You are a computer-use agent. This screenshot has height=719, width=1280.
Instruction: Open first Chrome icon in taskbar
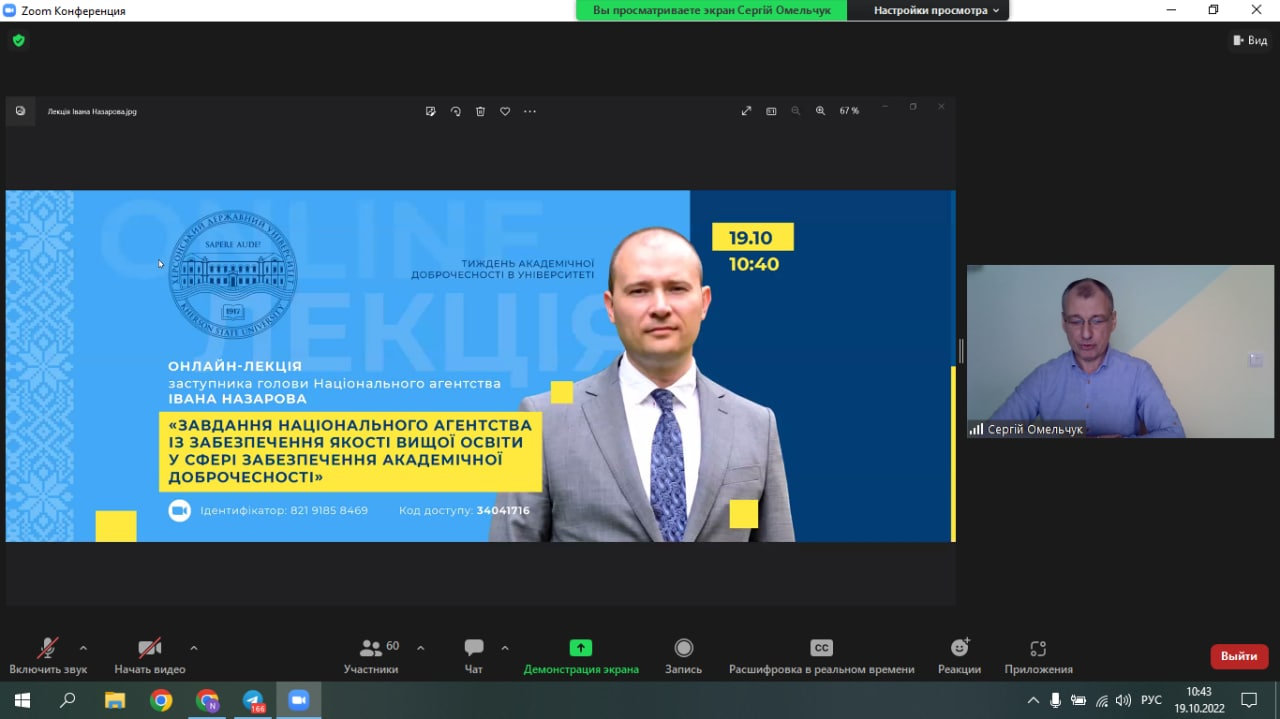coord(161,700)
